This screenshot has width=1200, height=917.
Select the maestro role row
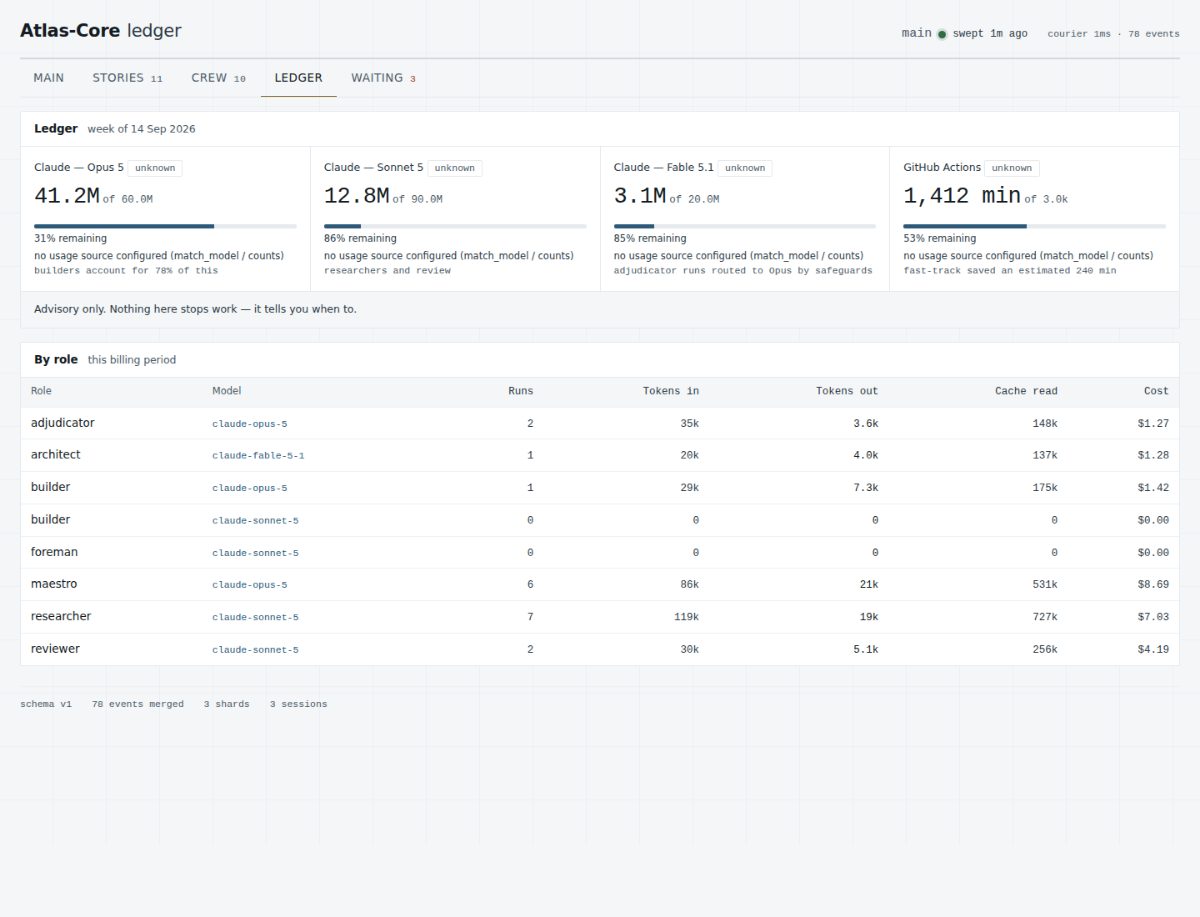coord(600,584)
